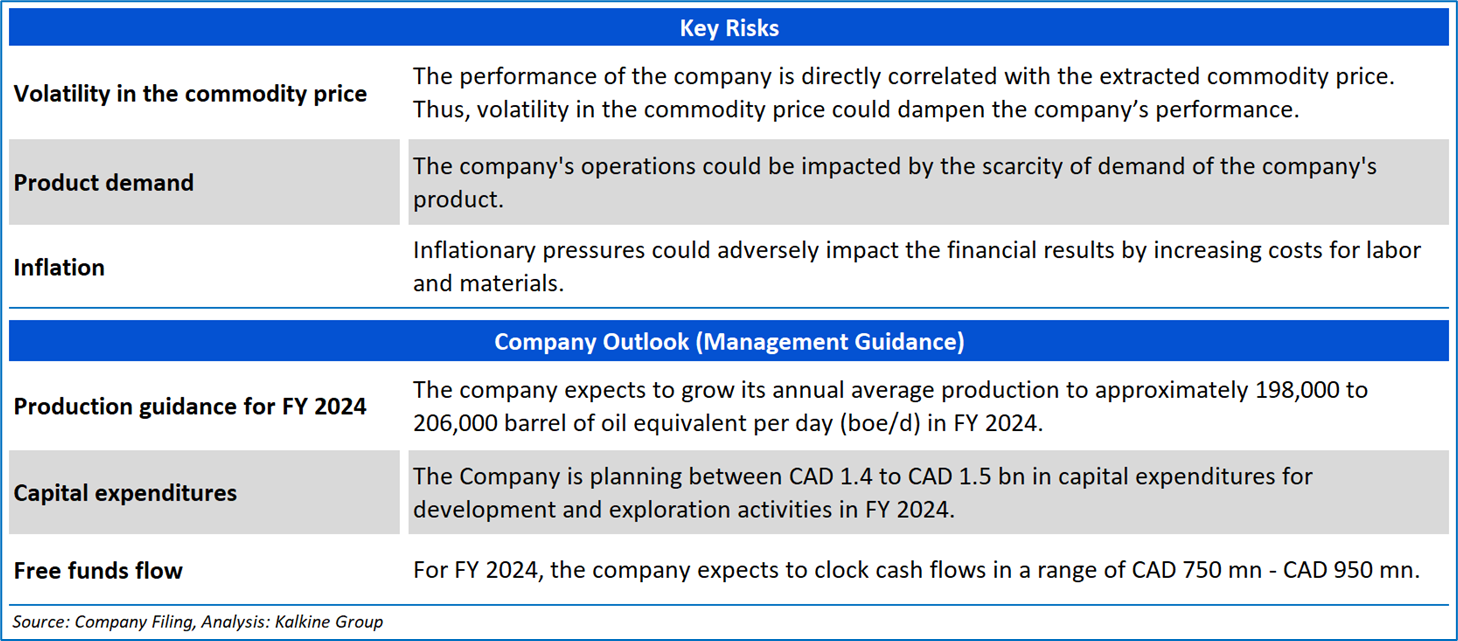
Task: Click the Company Outlook (Management Guidance) header
Action: click(728, 342)
